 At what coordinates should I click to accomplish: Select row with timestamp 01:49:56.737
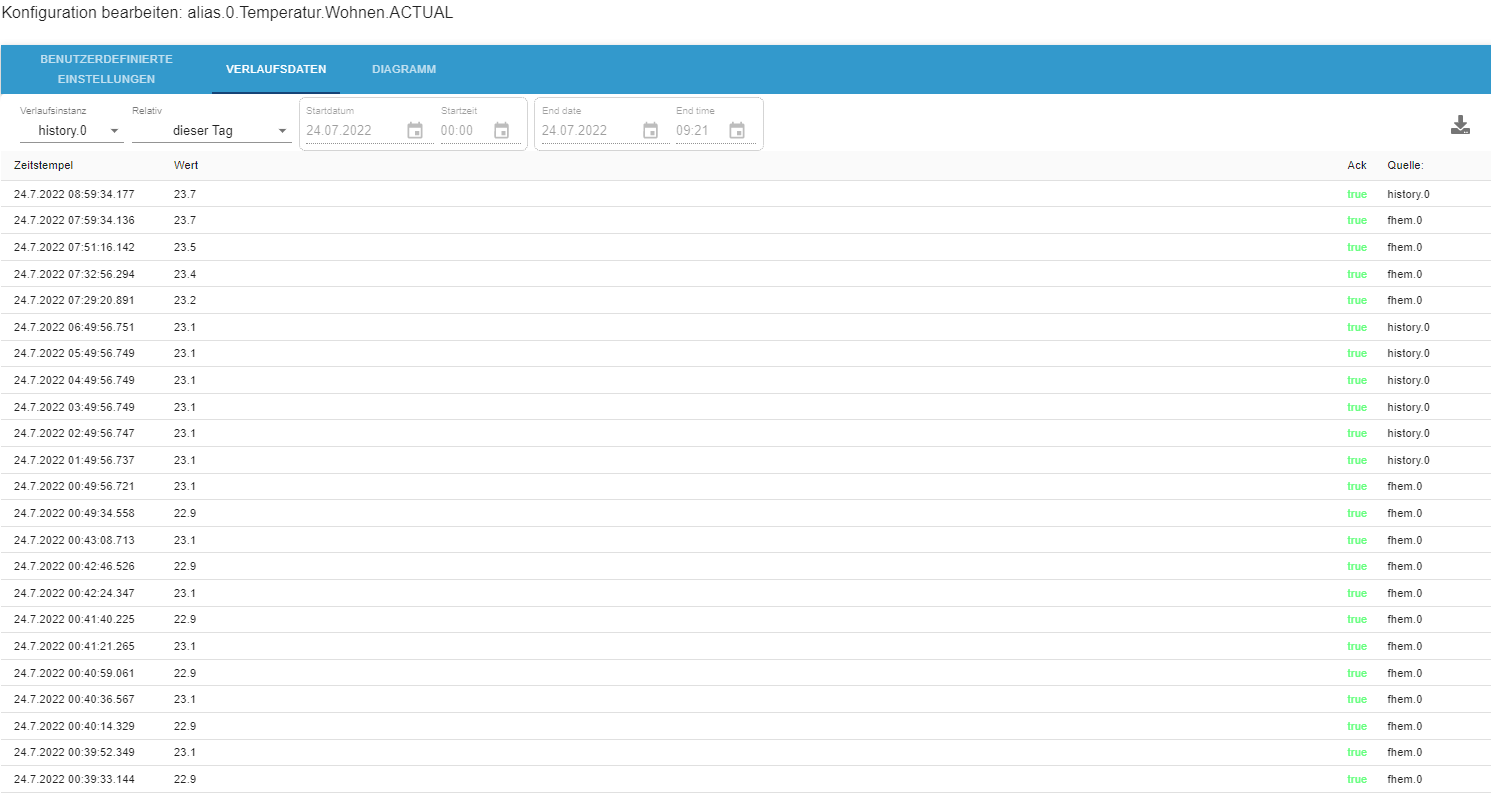[745, 460]
